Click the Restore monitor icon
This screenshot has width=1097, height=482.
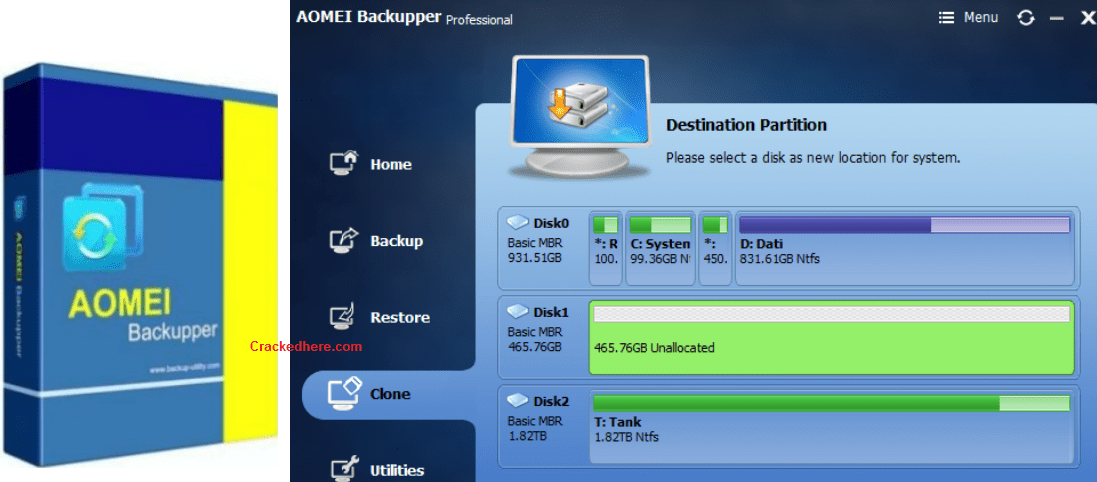coord(344,316)
